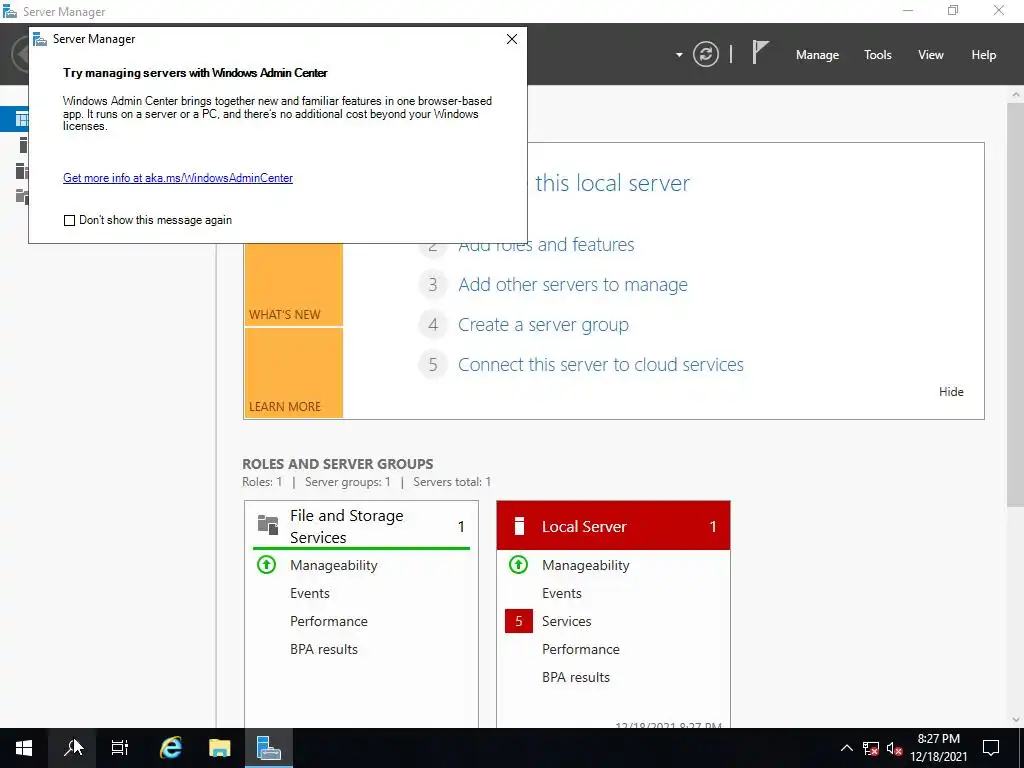Open taskbar Search magnifier
The image size is (1024, 768).
pyautogui.click(x=72, y=748)
